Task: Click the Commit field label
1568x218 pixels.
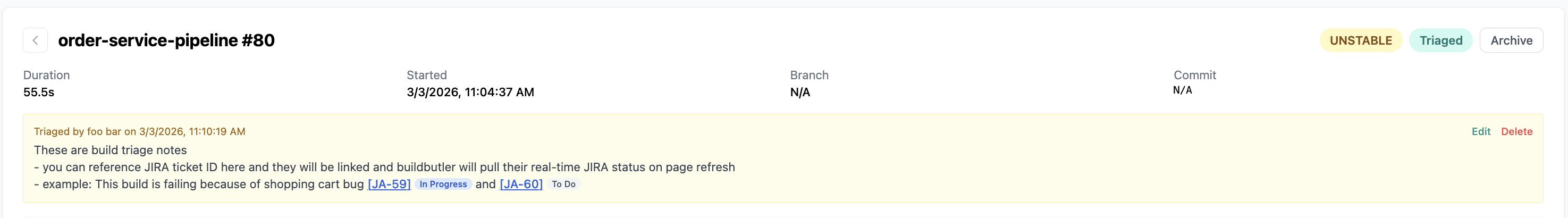Action: point(1194,75)
